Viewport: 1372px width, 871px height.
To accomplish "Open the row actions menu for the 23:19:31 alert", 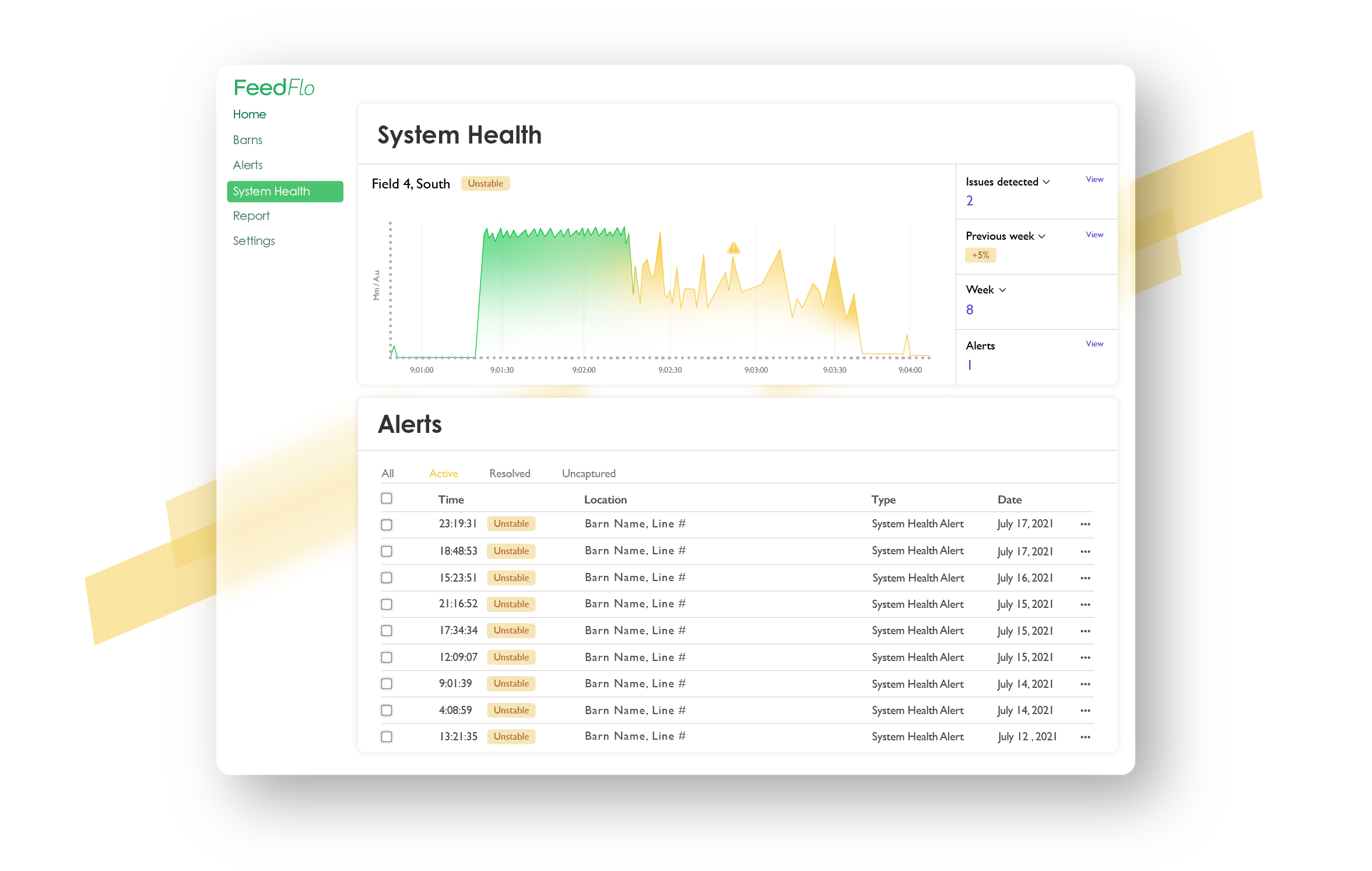I will (1086, 524).
